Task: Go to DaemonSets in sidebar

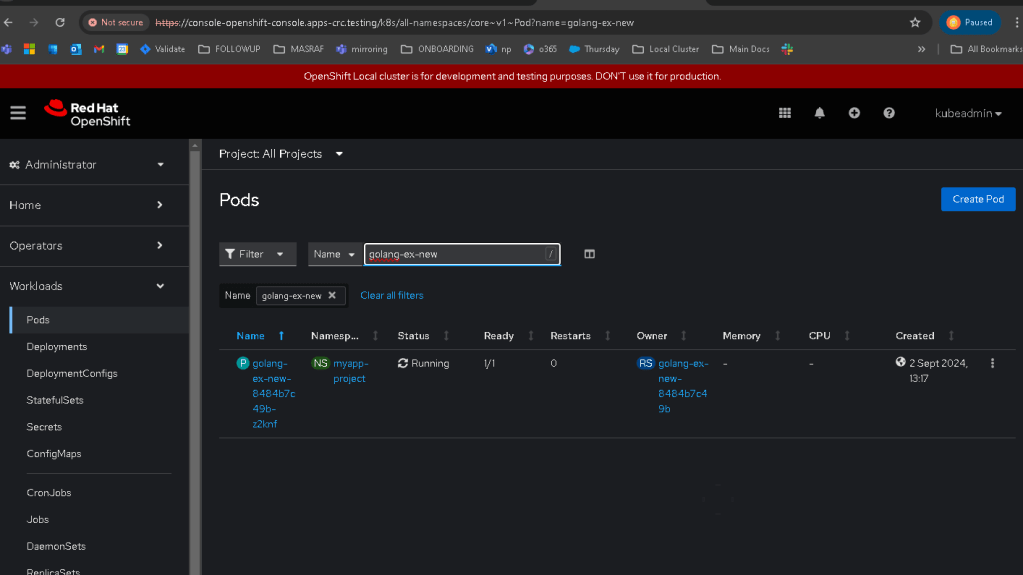Action: point(56,546)
